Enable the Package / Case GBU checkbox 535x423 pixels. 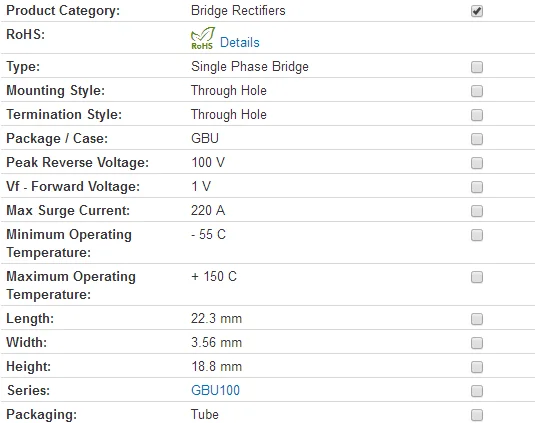click(477, 139)
